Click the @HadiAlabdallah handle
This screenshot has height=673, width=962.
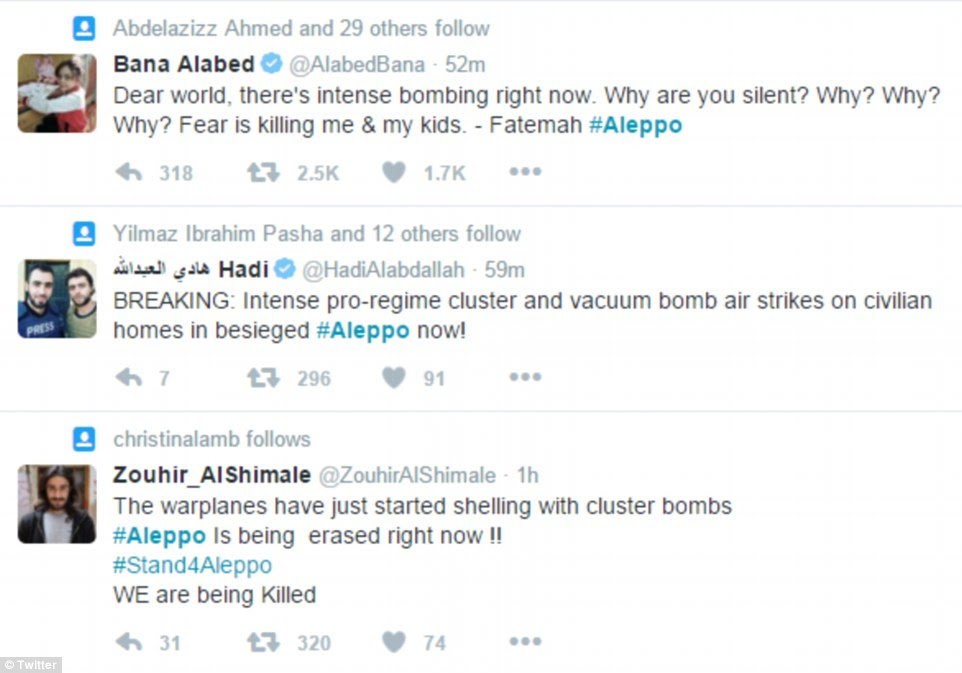pos(383,270)
